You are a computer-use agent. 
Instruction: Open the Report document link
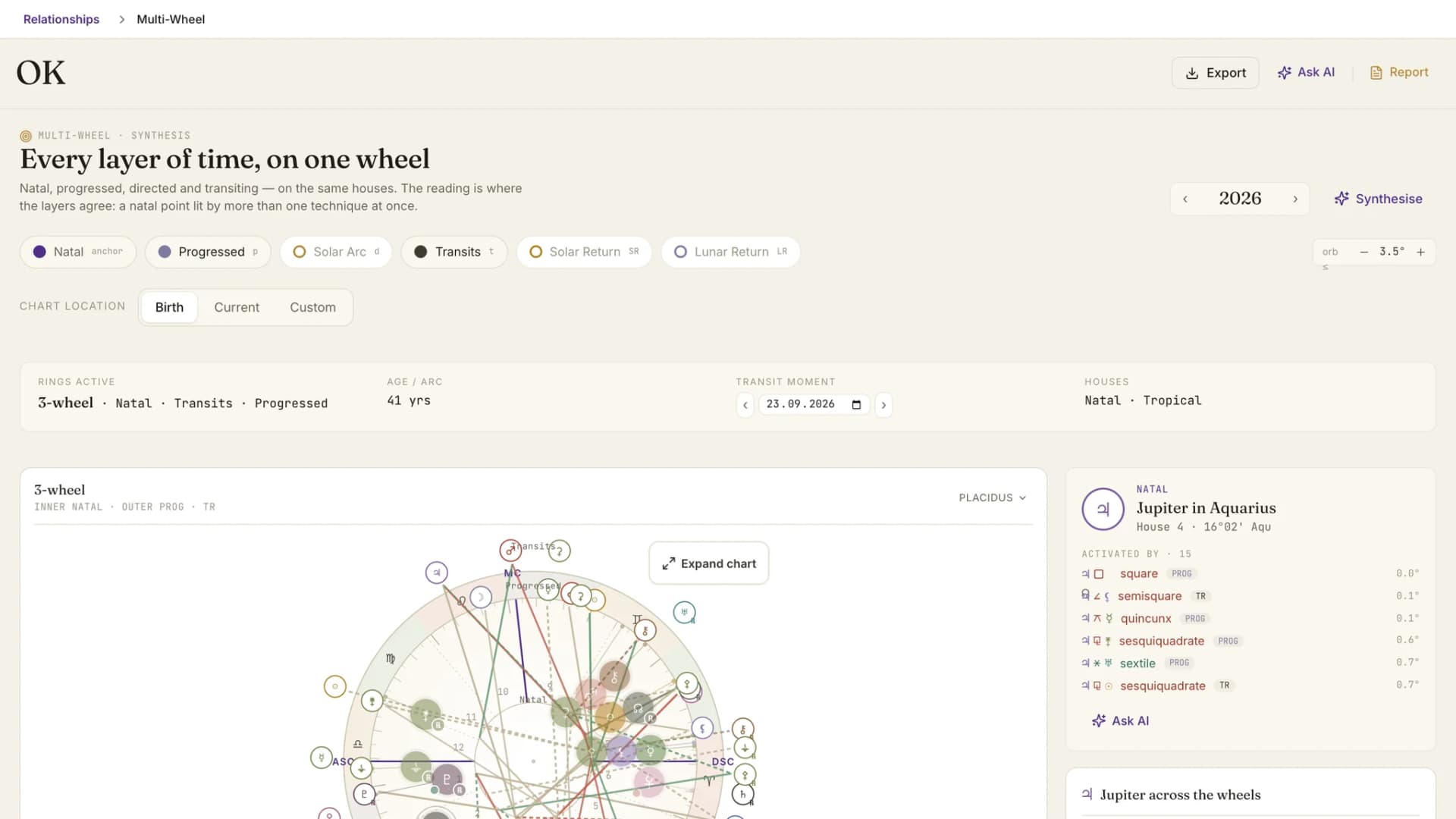[x=1399, y=72]
